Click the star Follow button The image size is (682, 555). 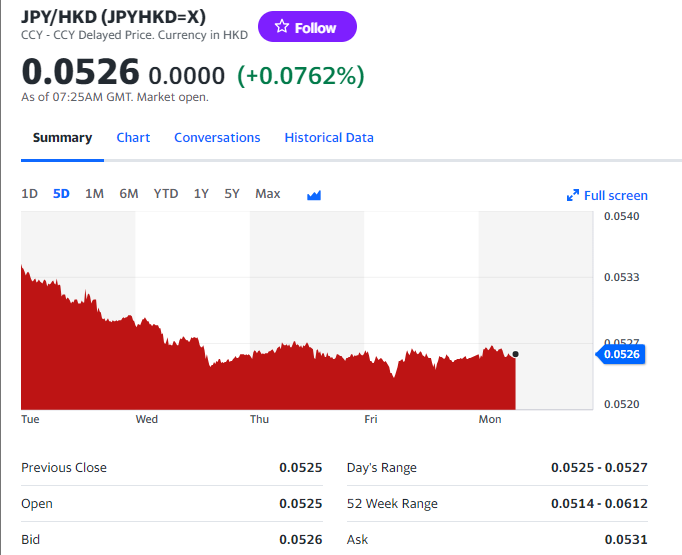click(307, 28)
